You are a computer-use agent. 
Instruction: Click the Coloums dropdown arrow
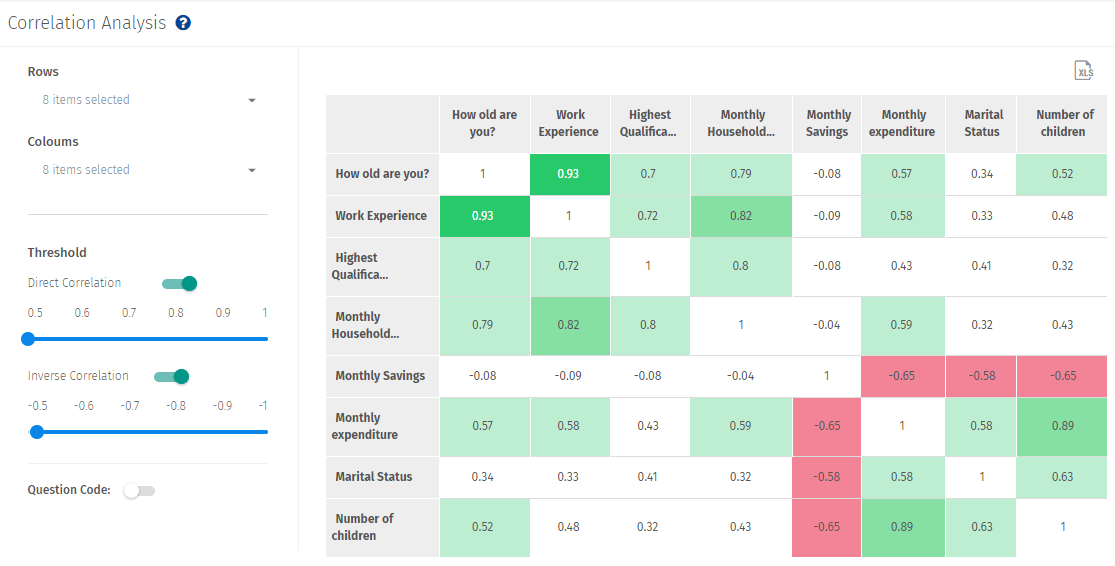click(x=252, y=170)
